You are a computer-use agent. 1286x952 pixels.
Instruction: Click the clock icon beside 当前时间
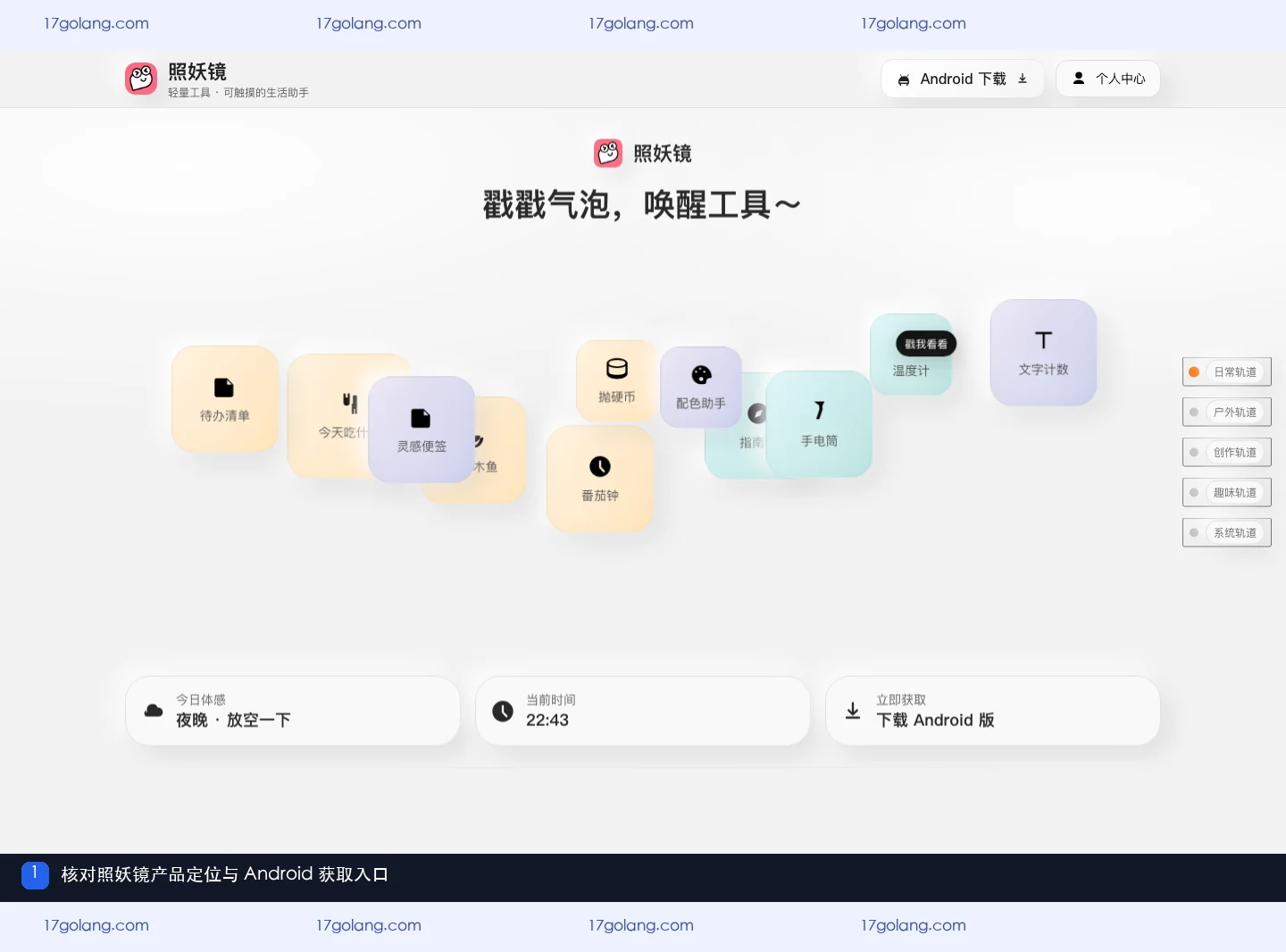pyautogui.click(x=503, y=711)
